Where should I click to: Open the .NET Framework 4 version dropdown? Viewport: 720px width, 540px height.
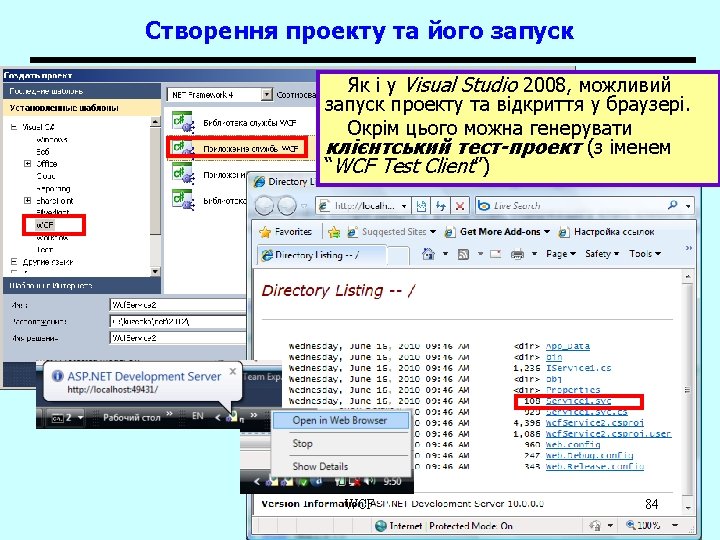click(266, 95)
